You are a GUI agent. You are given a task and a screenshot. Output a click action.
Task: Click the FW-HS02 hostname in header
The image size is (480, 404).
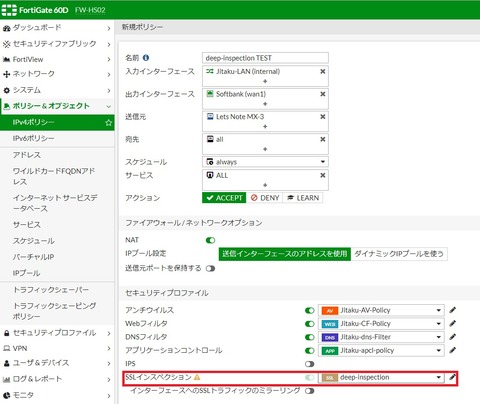[x=90, y=10]
